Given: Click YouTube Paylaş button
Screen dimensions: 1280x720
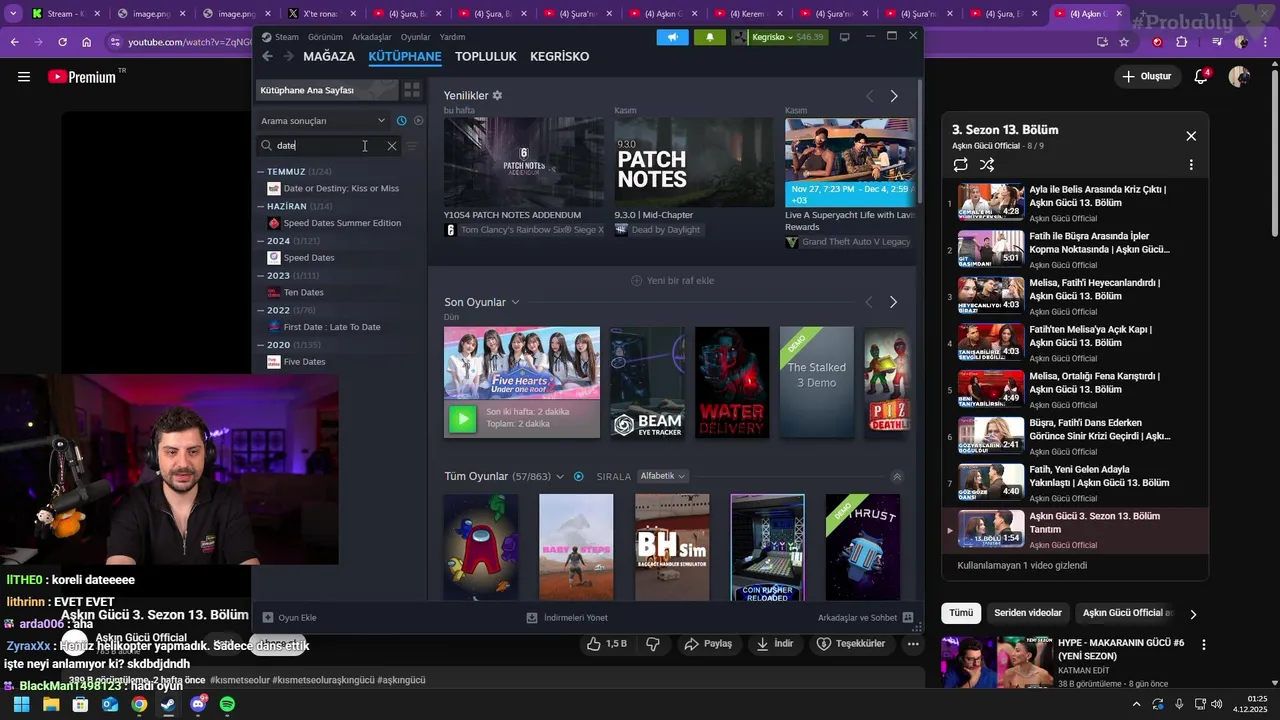Looking at the screenshot, I should coord(708,644).
